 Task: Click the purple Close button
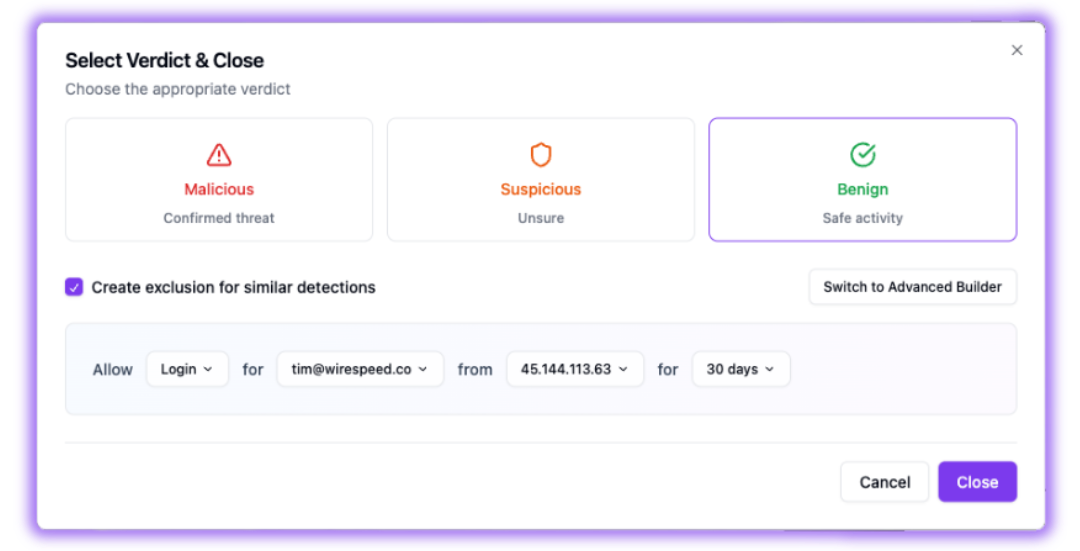click(977, 482)
